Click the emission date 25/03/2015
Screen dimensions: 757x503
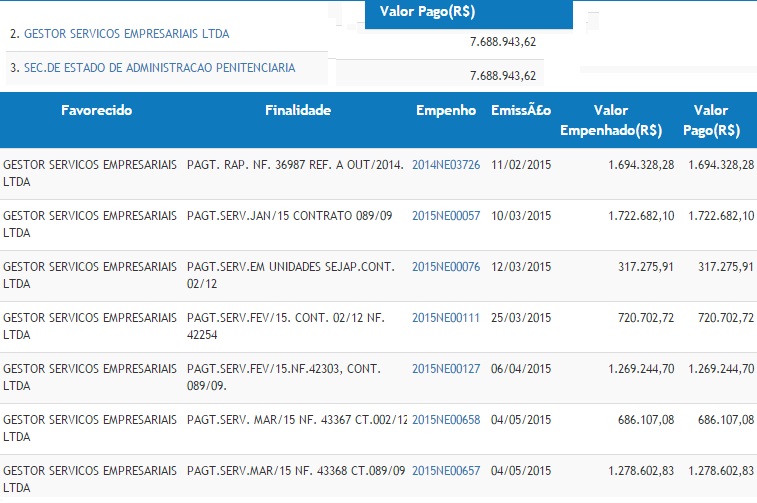point(521,318)
